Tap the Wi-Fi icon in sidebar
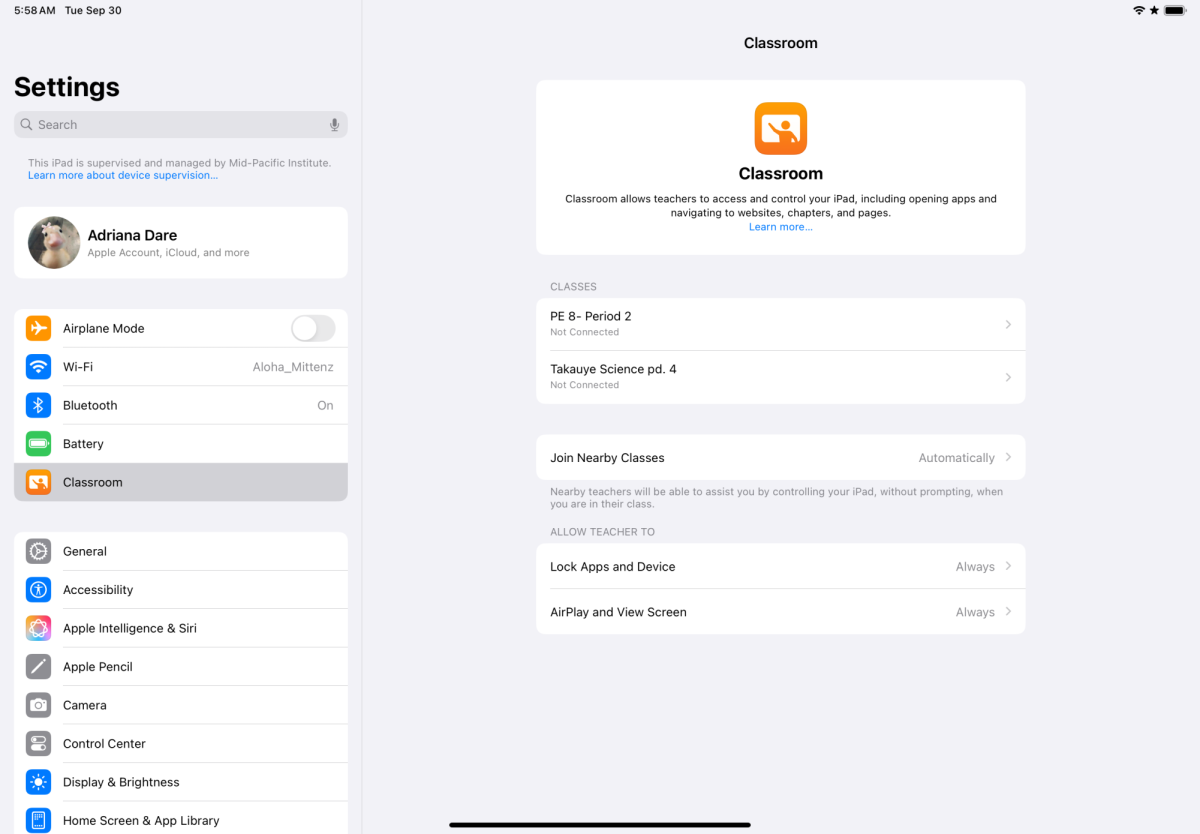The height and width of the screenshot is (834, 1200). [38, 367]
